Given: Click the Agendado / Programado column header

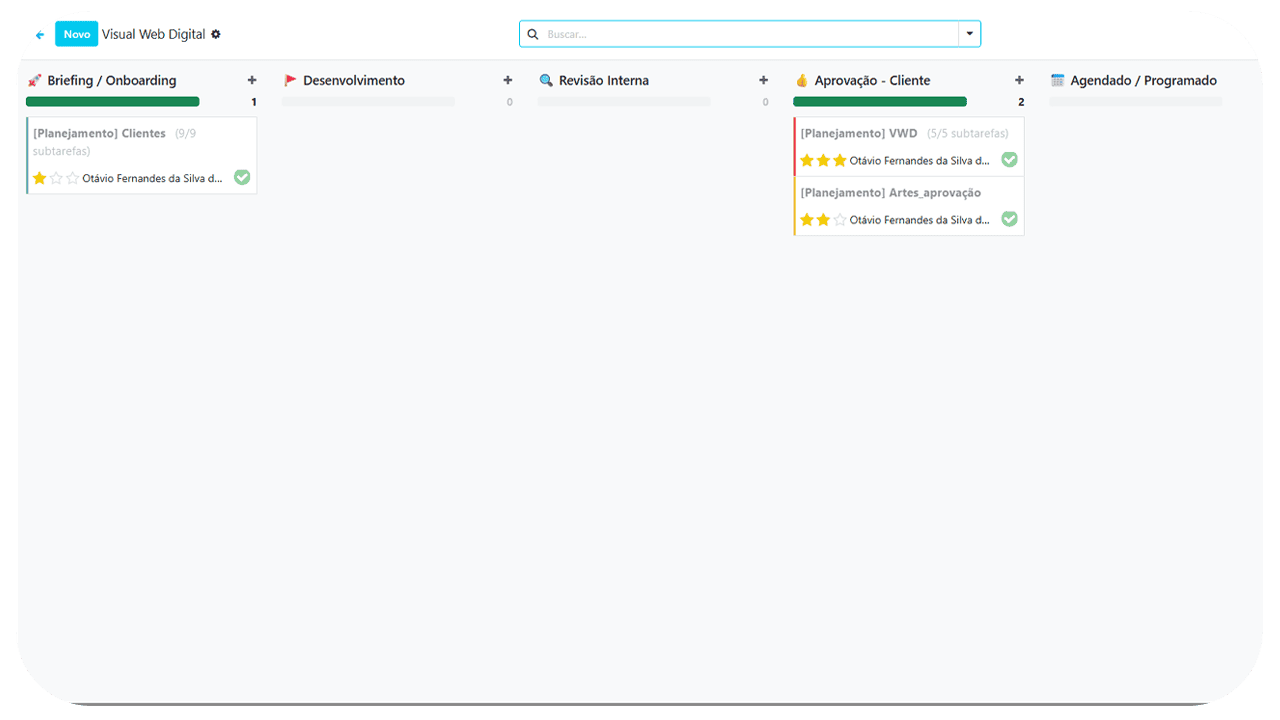Looking at the screenshot, I should (x=1143, y=80).
